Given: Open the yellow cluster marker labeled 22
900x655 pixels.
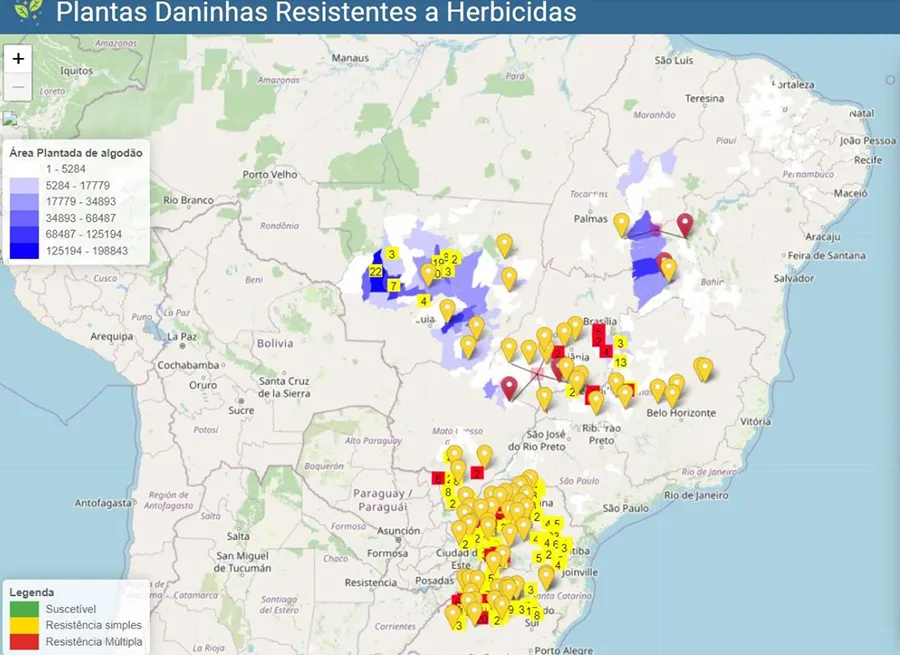Looking at the screenshot, I should click(x=375, y=271).
